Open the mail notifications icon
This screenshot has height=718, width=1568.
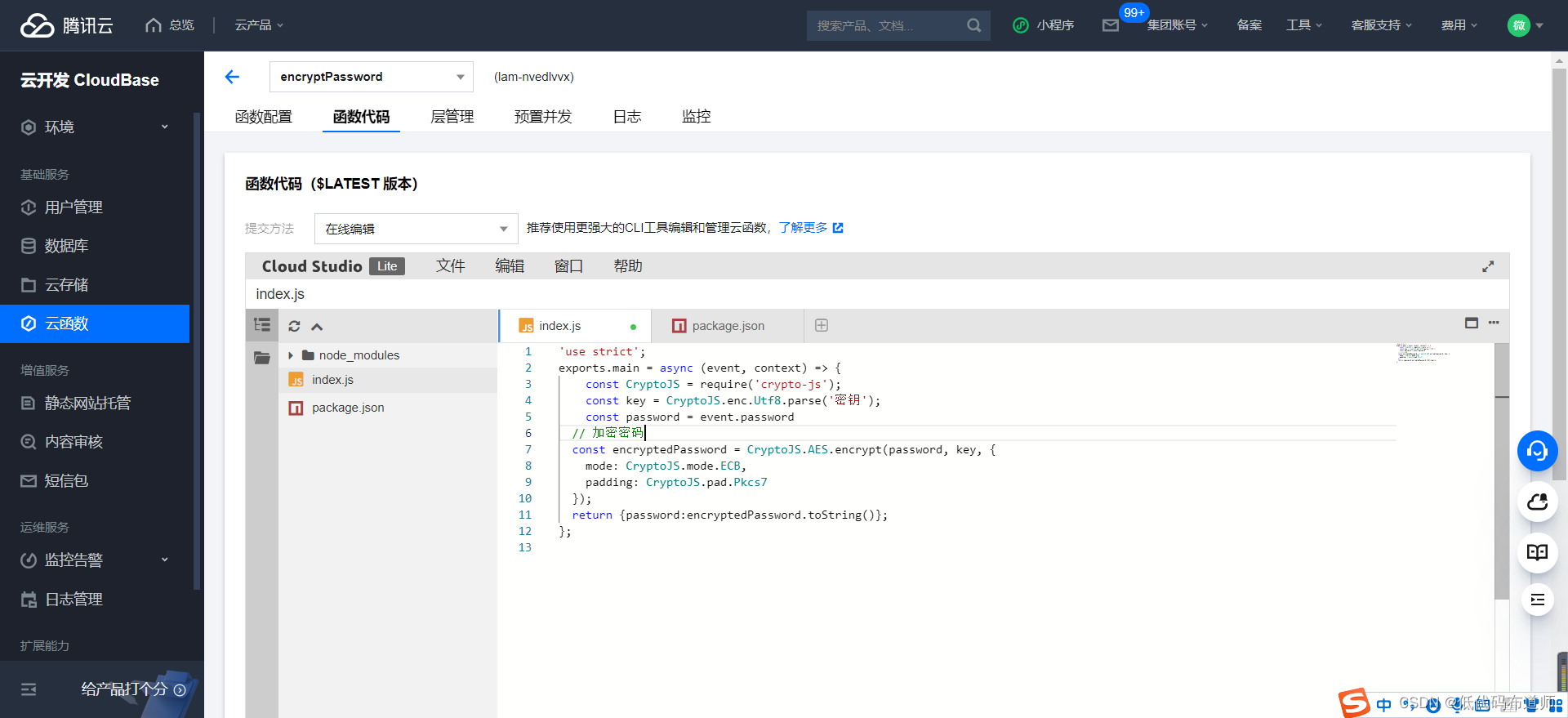[1111, 25]
